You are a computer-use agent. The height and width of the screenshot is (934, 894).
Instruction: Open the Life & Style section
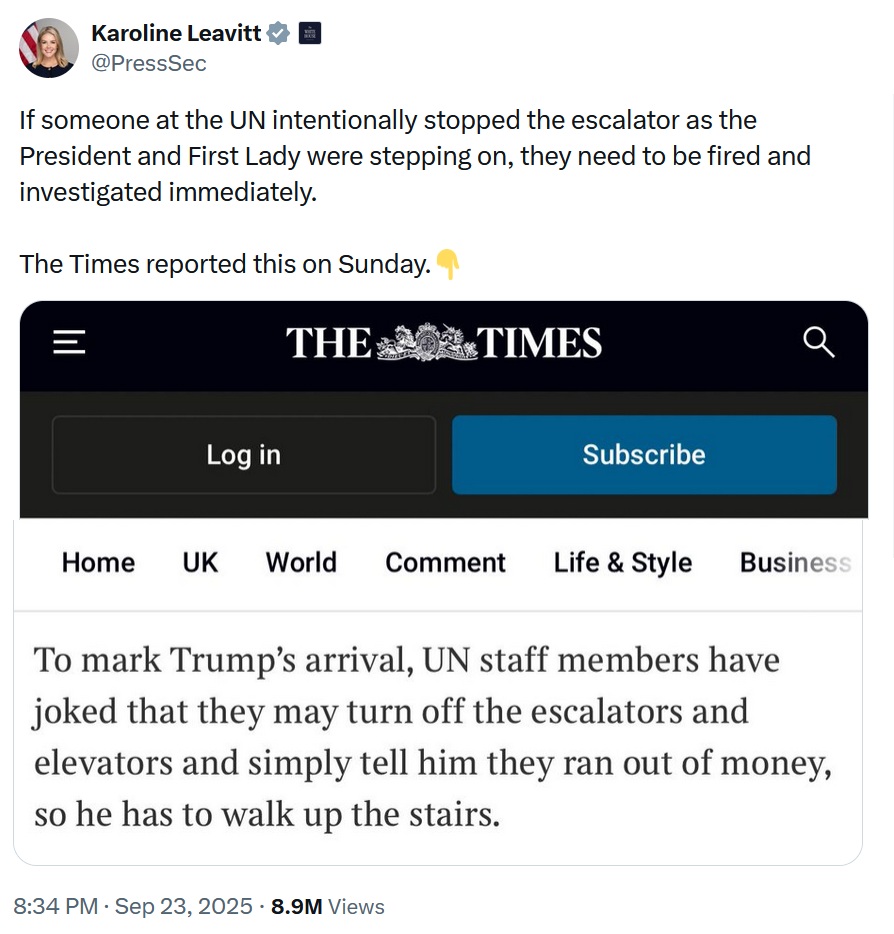click(622, 563)
